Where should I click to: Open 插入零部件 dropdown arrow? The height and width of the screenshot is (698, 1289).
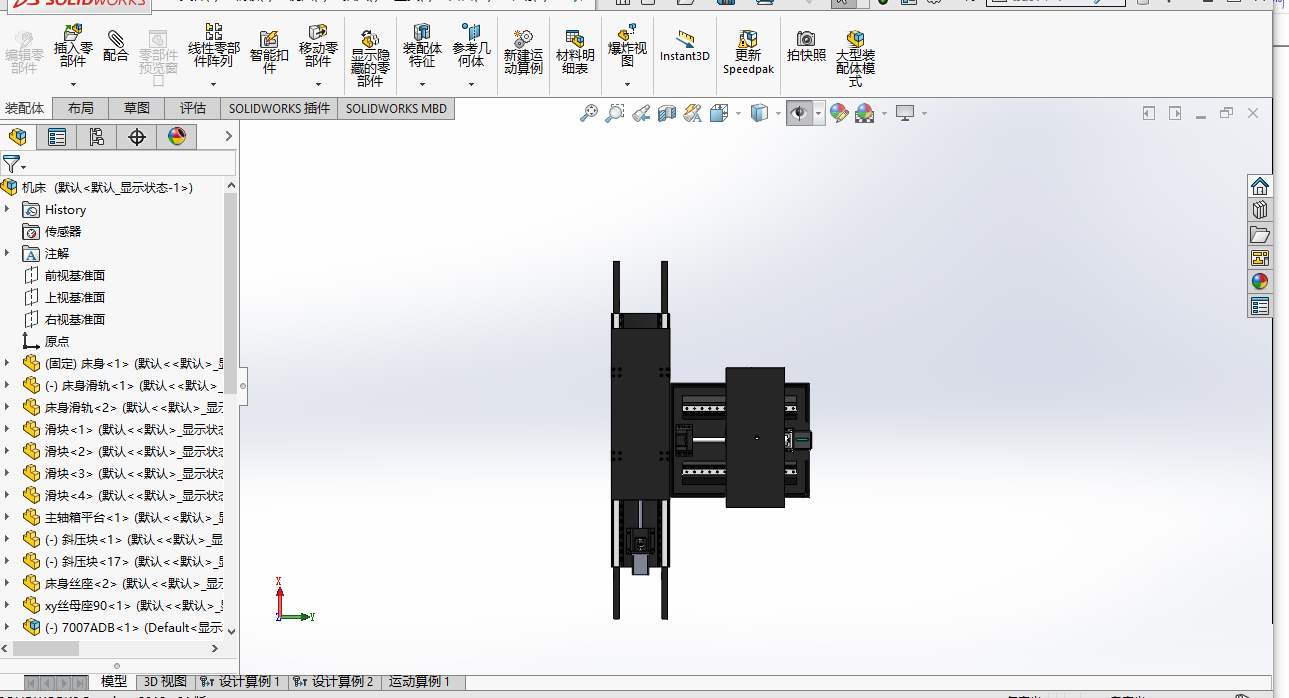click(x=73, y=84)
